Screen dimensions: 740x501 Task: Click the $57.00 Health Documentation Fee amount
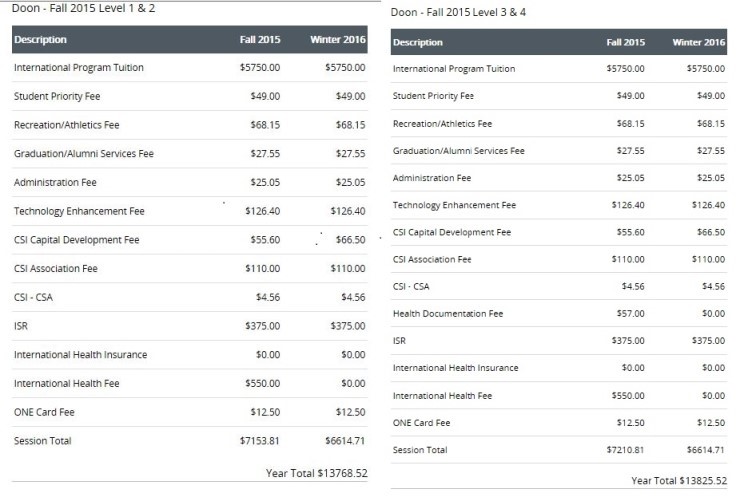[x=631, y=314]
